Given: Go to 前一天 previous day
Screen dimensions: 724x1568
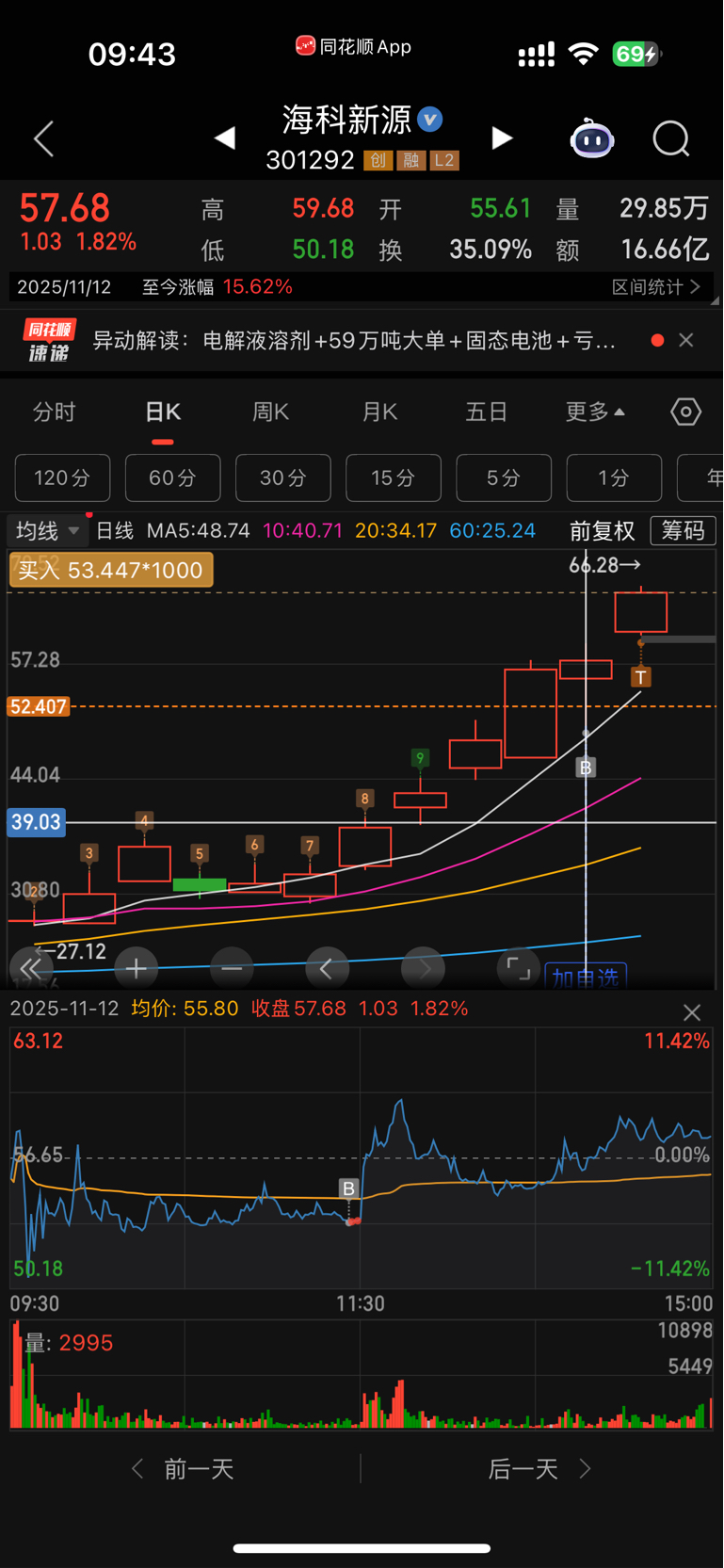Looking at the screenshot, I should pos(184,1469).
